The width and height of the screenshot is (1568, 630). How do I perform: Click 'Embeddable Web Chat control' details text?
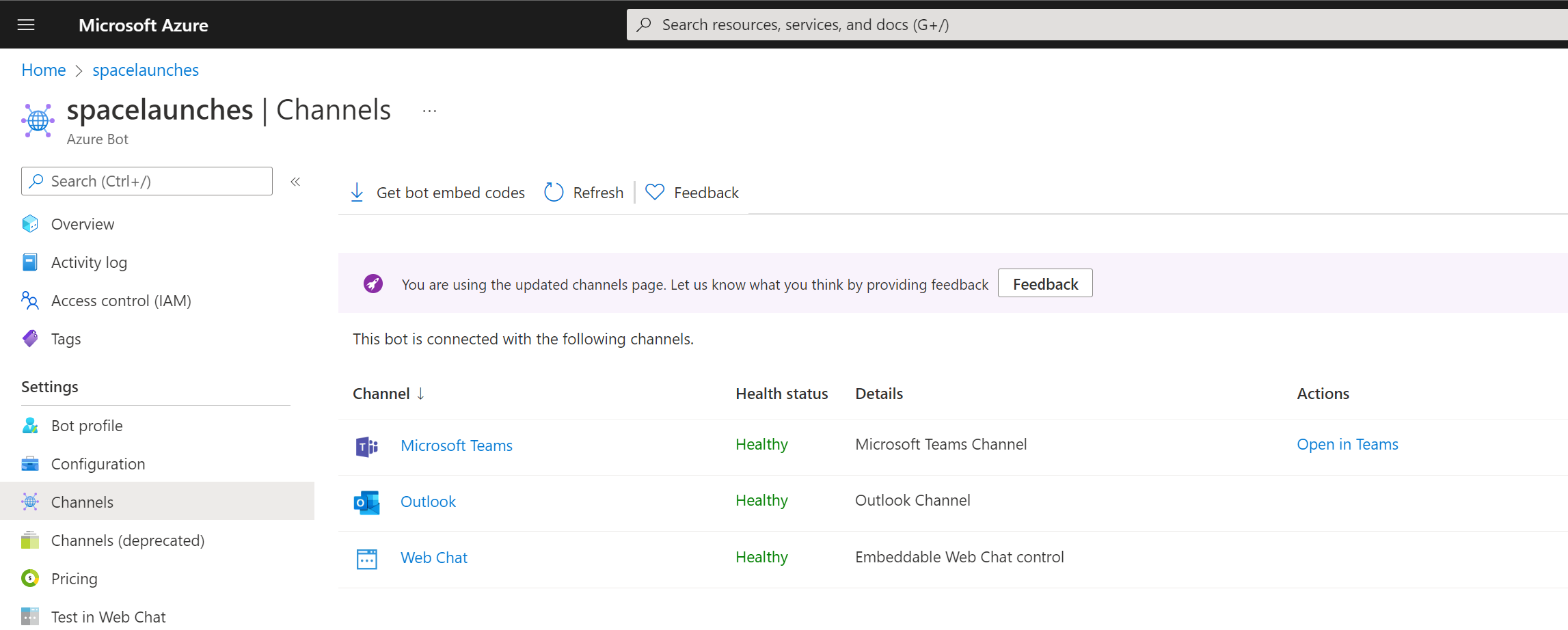click(959, 557)
